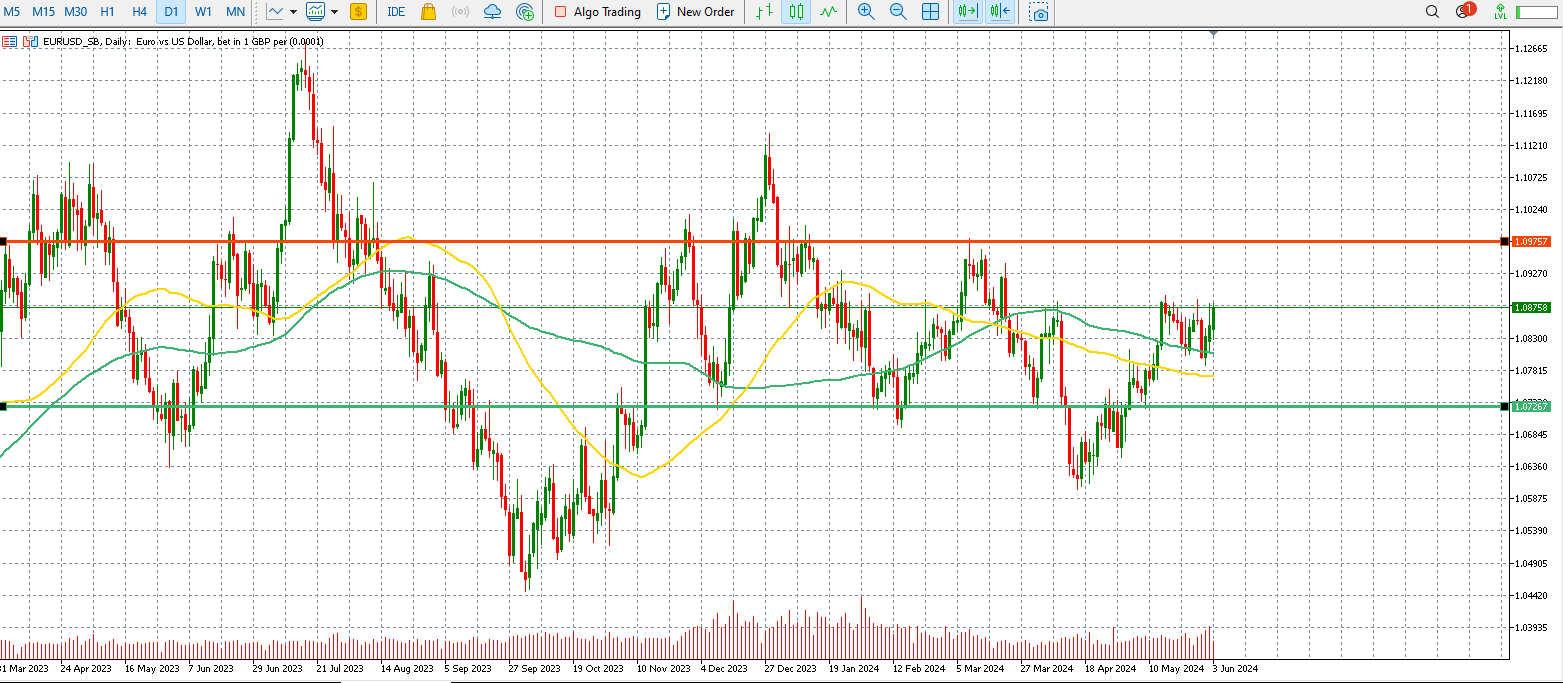Select the MN monthly timeframe
1563x683 pixels.
[235, 12]
